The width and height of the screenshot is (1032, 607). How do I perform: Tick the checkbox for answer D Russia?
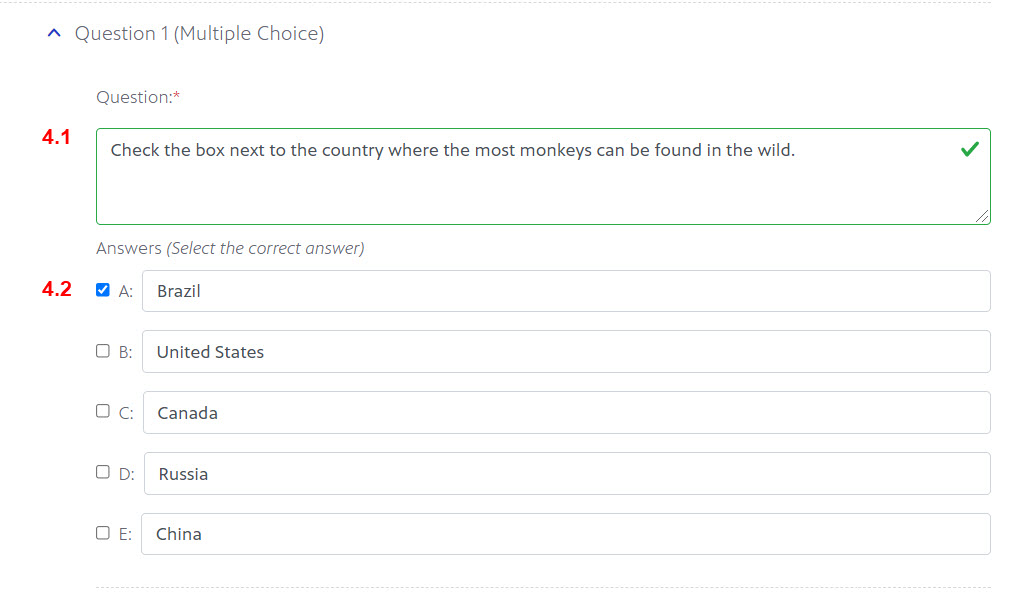[103, 472]
